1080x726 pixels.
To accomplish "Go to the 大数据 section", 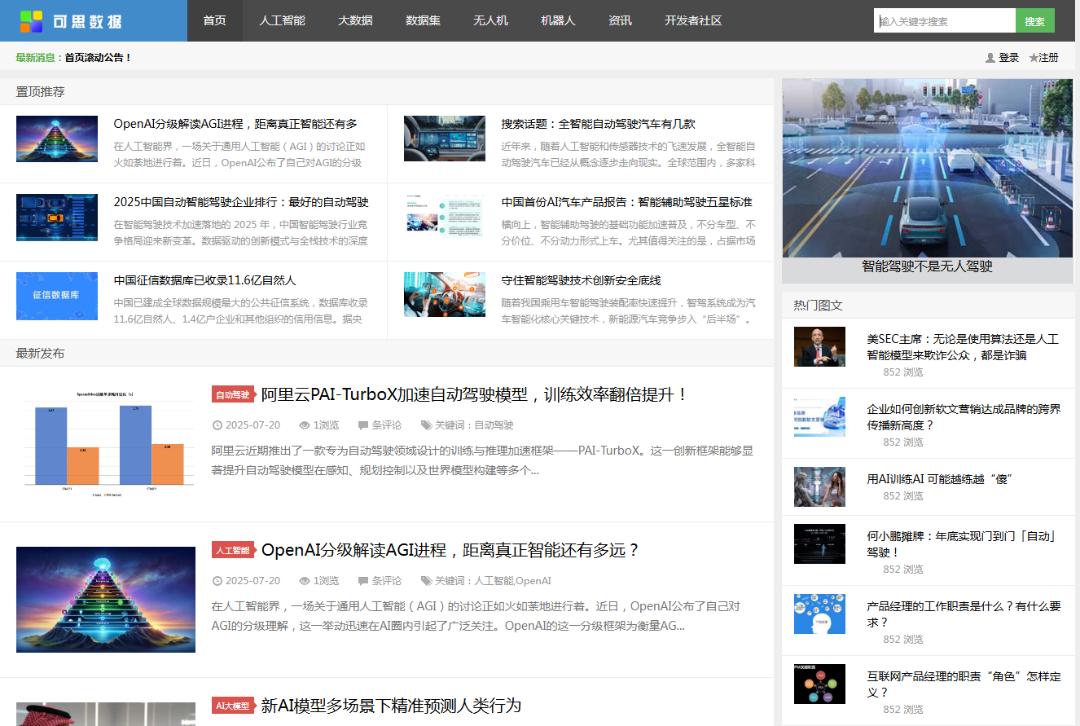I will coord(355,21).
